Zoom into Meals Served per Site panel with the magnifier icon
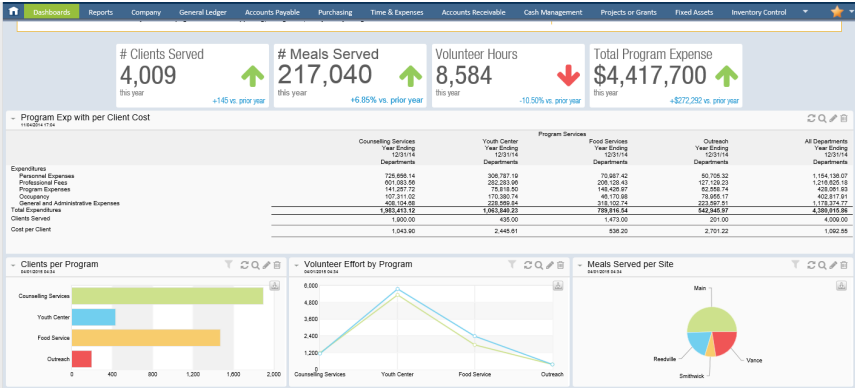This screenshot has width=855, height=388. pos(822,265)
